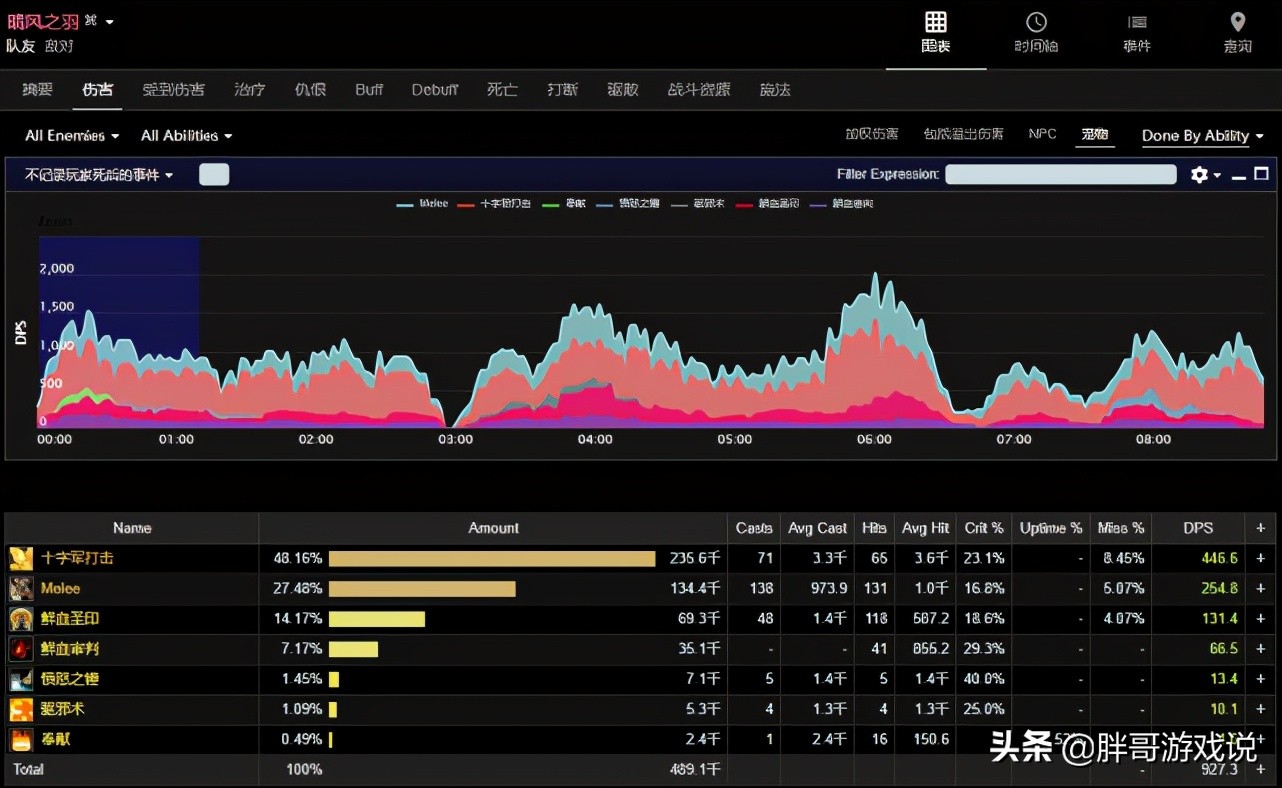Open the All Enemies dropdown
1282x788 pixels.
[72, 136]
